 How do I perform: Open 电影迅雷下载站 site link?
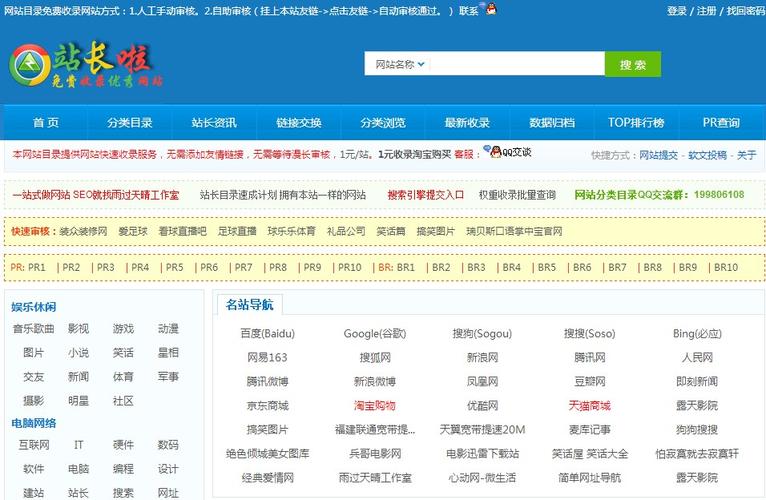(482, 454)
